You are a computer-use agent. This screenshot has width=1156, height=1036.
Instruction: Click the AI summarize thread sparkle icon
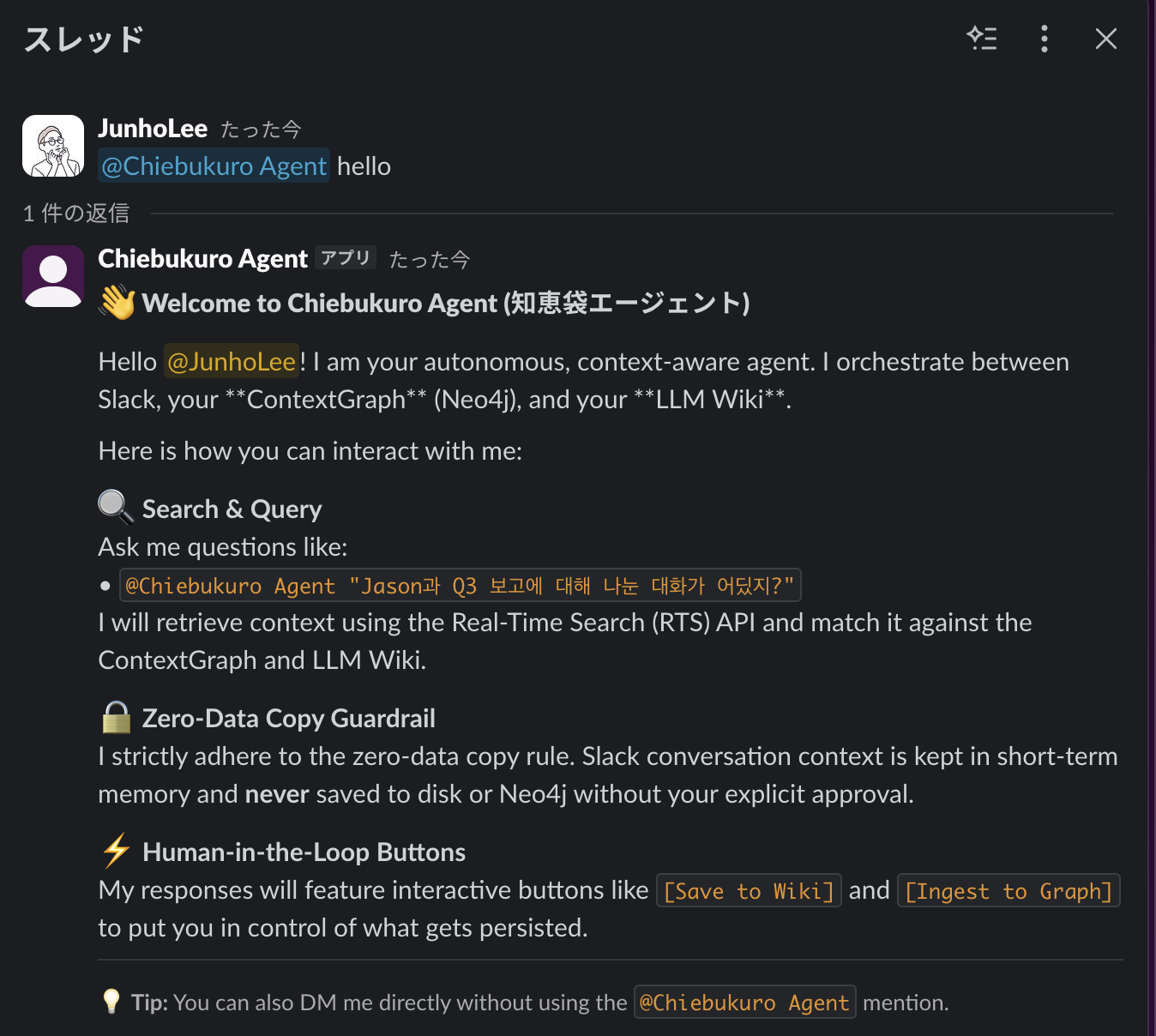[x=982, y=39]
